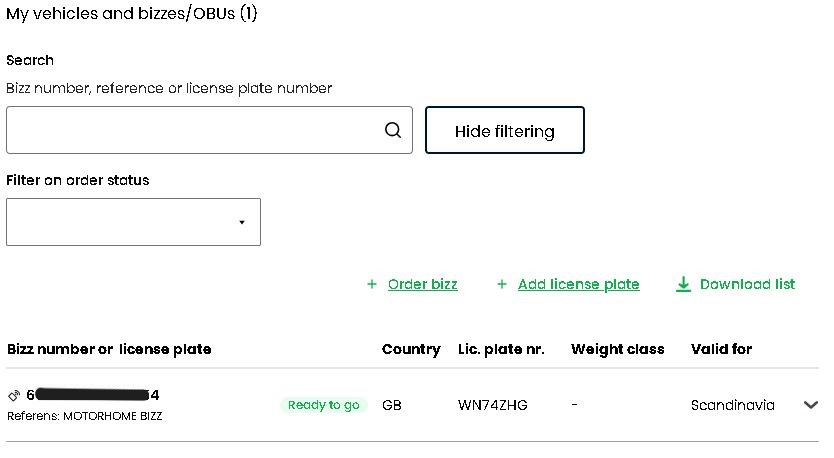Click the Country column header
This screenshot has height=458, width=834.
[411, 349]
